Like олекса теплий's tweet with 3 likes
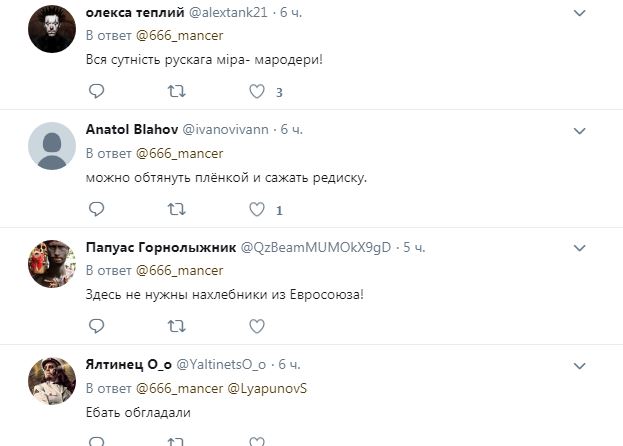 pyautogui.click(x=257, y=91)
